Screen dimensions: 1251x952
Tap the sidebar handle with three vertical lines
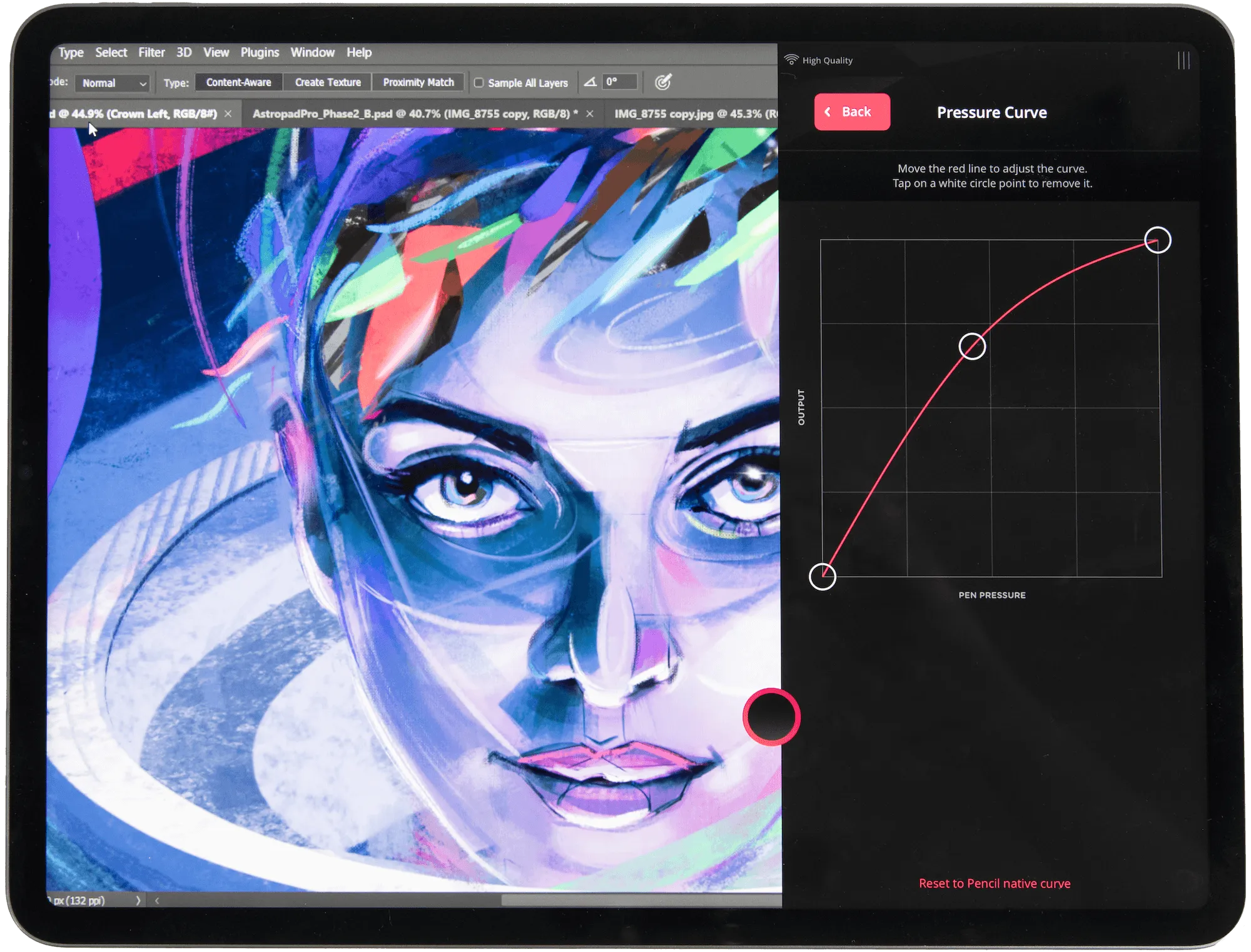[x=1183, y=61]
